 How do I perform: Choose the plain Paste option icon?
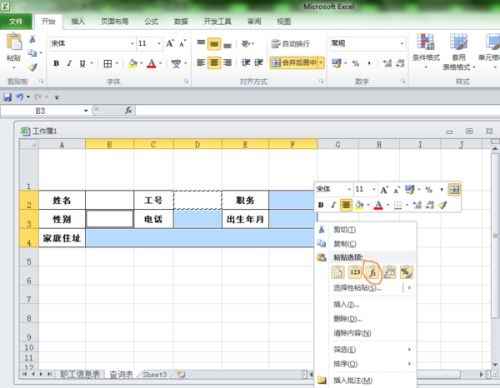tap(338, 272)
